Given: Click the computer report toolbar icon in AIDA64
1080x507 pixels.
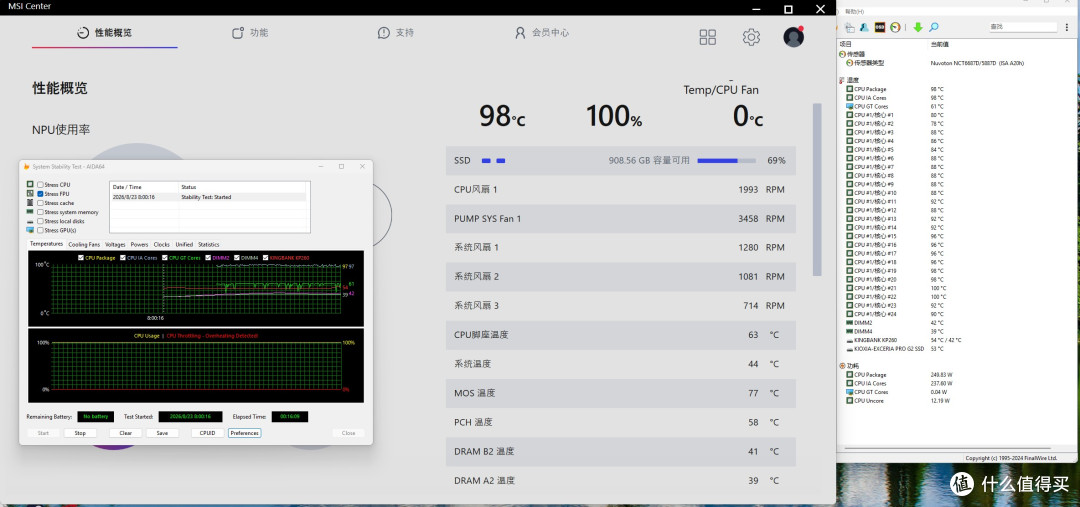Looking at the screenshot, I should tap(849, 28).
